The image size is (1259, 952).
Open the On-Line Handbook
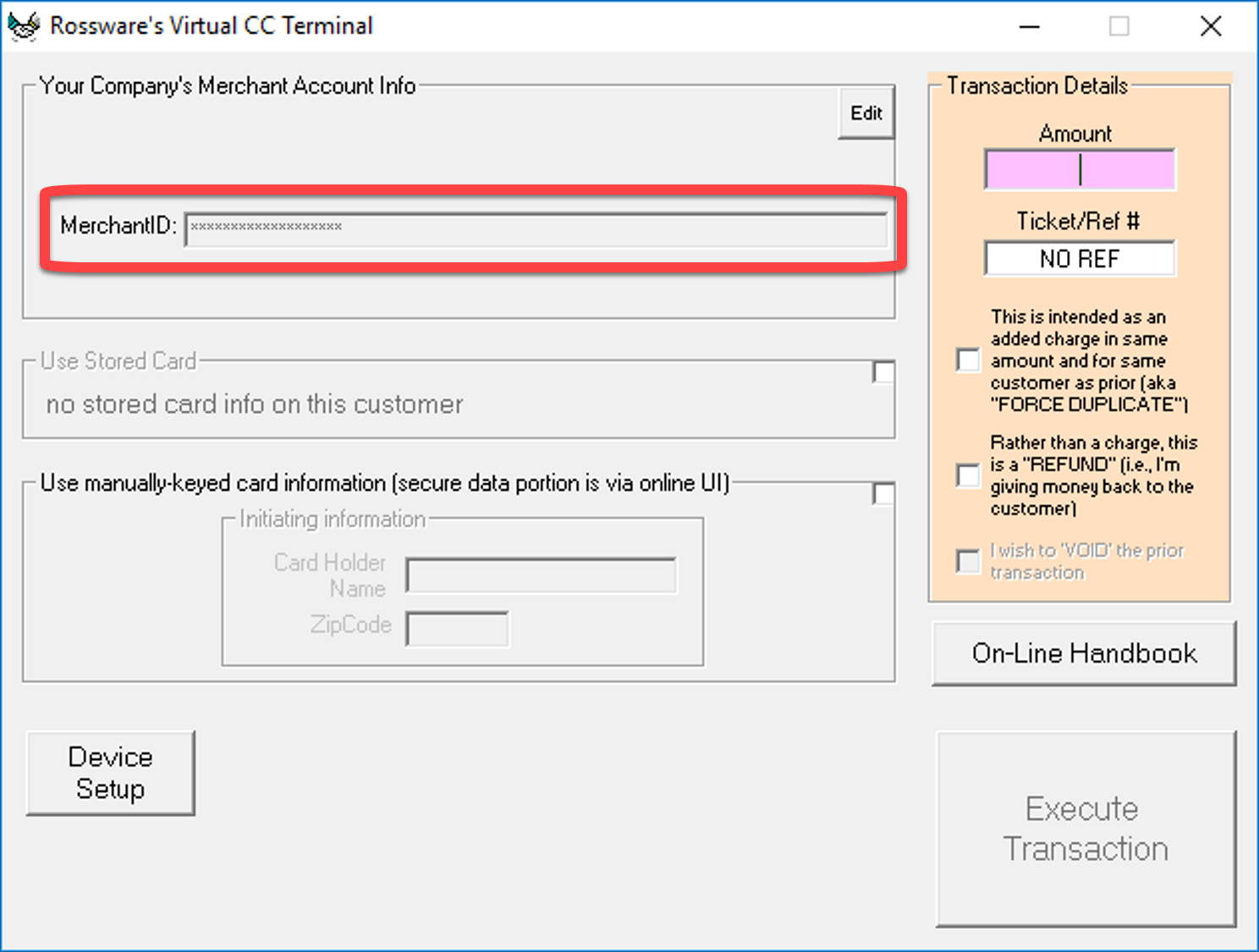click(x=1084, y=653)
